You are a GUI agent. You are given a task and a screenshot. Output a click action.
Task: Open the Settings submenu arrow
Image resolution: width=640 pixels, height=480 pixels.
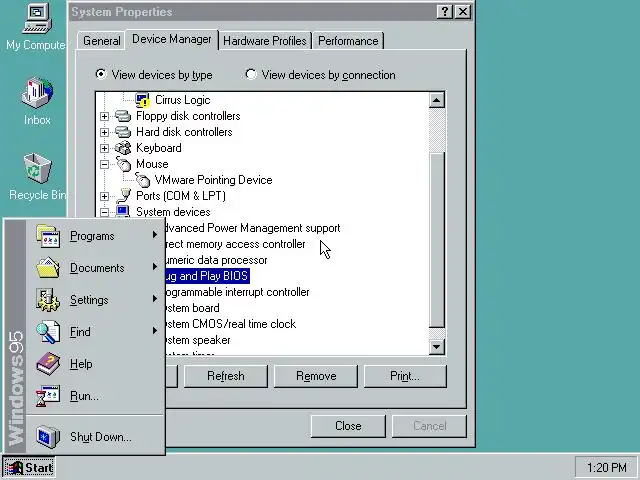point(155,298)
